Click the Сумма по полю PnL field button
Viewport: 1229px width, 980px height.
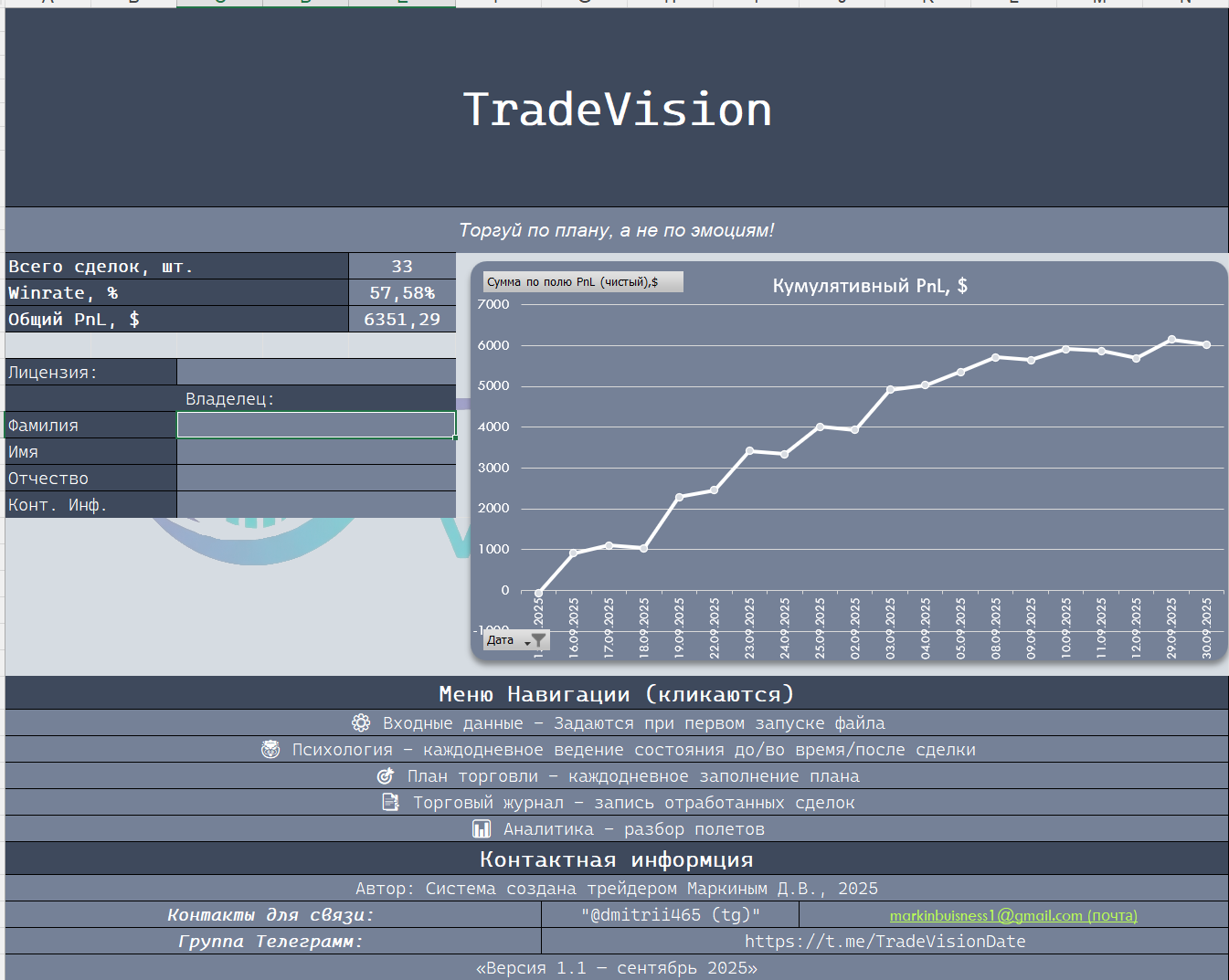click(582, 282)
